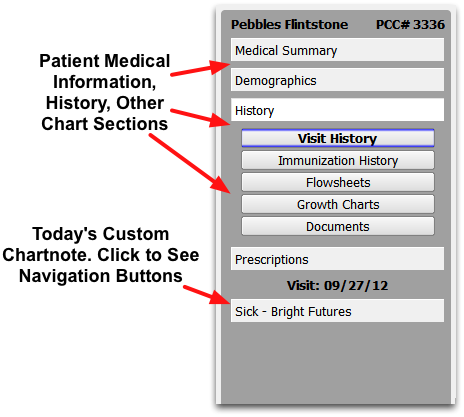Open the Medical Summary section
Screen dimensions: 464x417
coord(337,50)
